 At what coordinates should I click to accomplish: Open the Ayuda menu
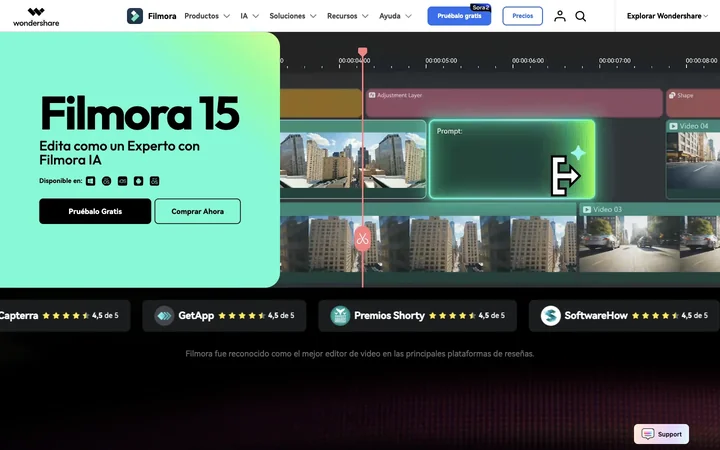395,16
